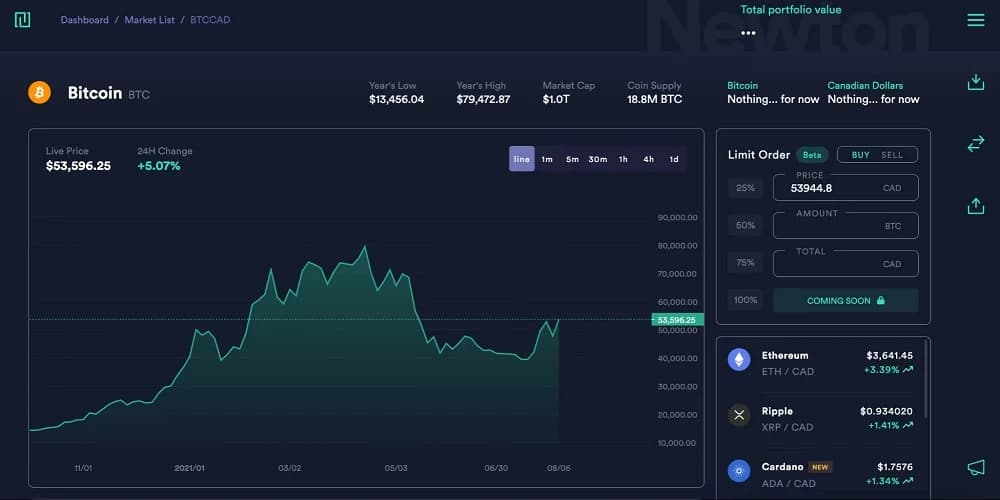The image size is (1000, 500).
Task: Select BUY in the order toggle
Action: pyautogui.click(x=860, y=155)
